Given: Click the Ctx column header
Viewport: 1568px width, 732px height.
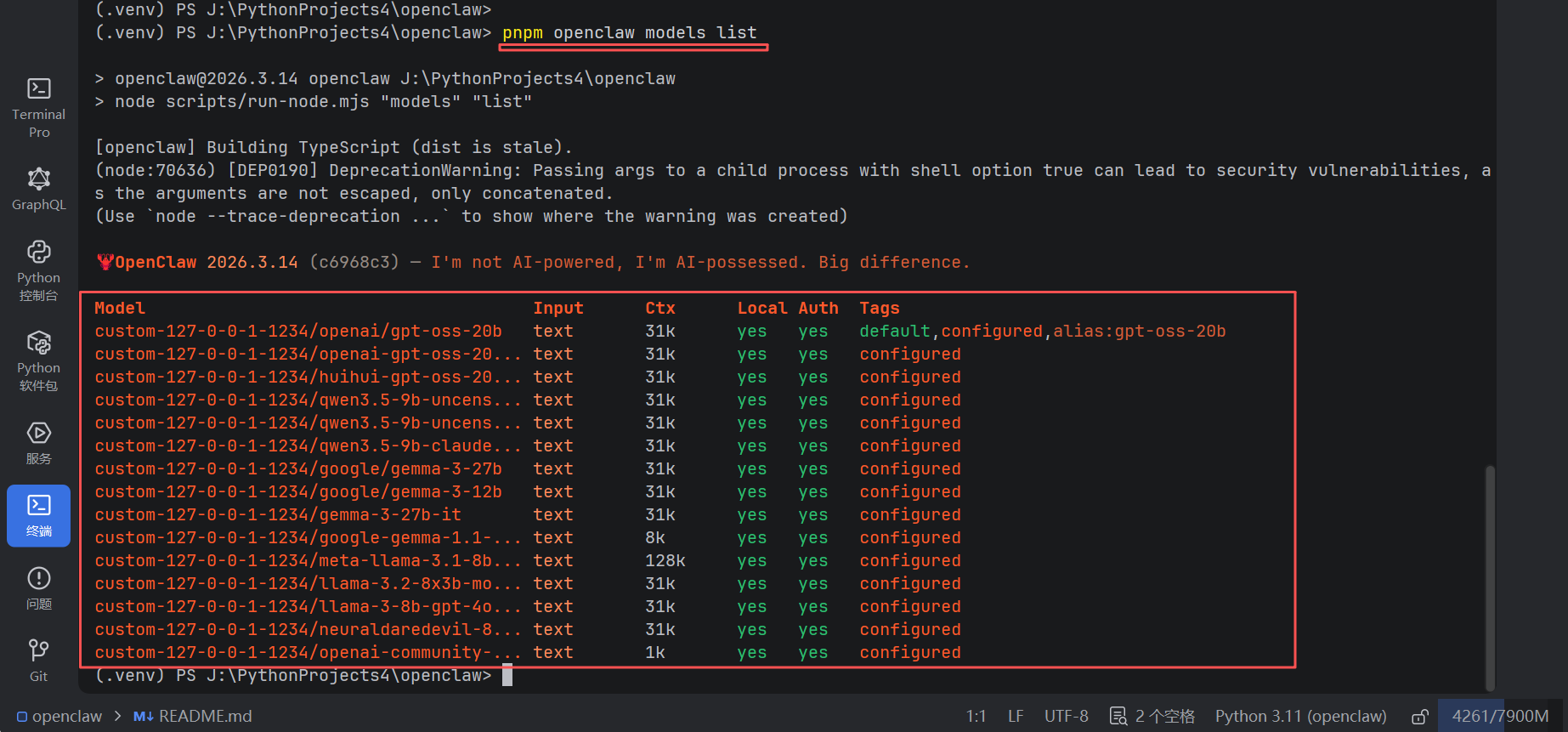Looking at the screenshot, I should (659, 308).
